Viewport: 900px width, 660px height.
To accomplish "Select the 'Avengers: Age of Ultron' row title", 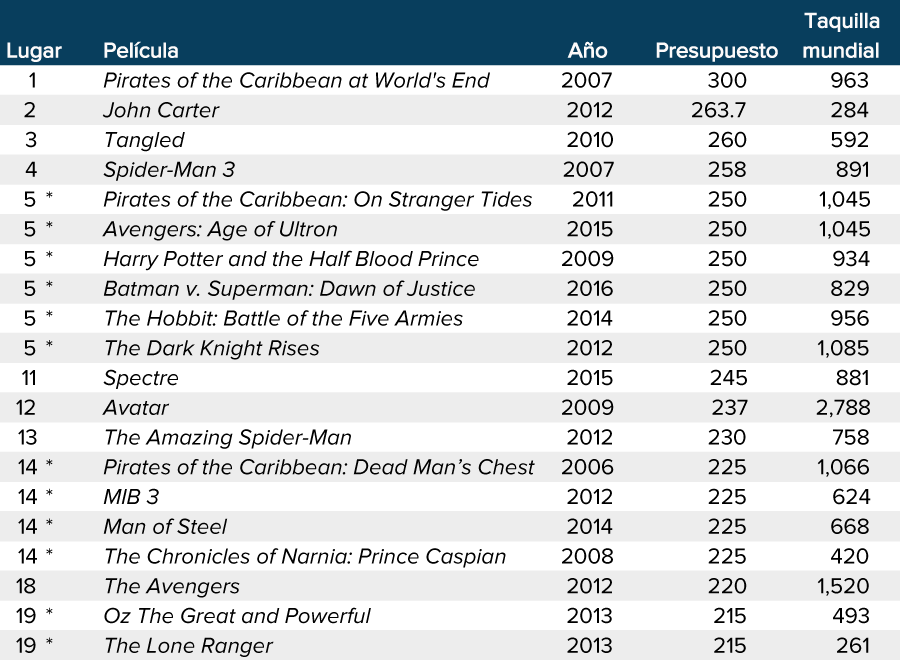I will [x=220, y=229].
